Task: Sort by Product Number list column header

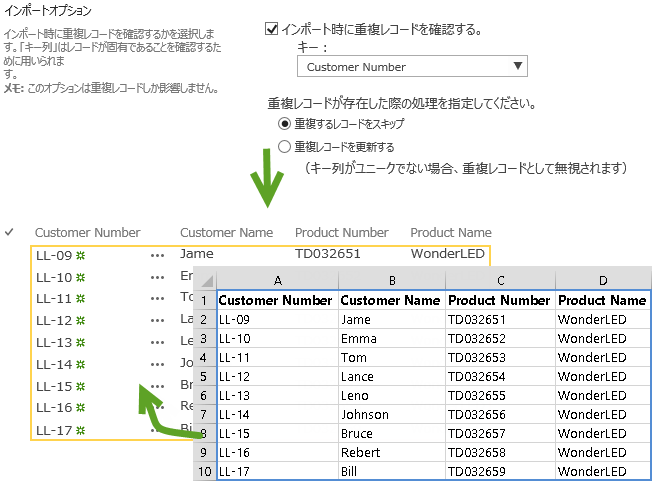Action: point(342,232)
